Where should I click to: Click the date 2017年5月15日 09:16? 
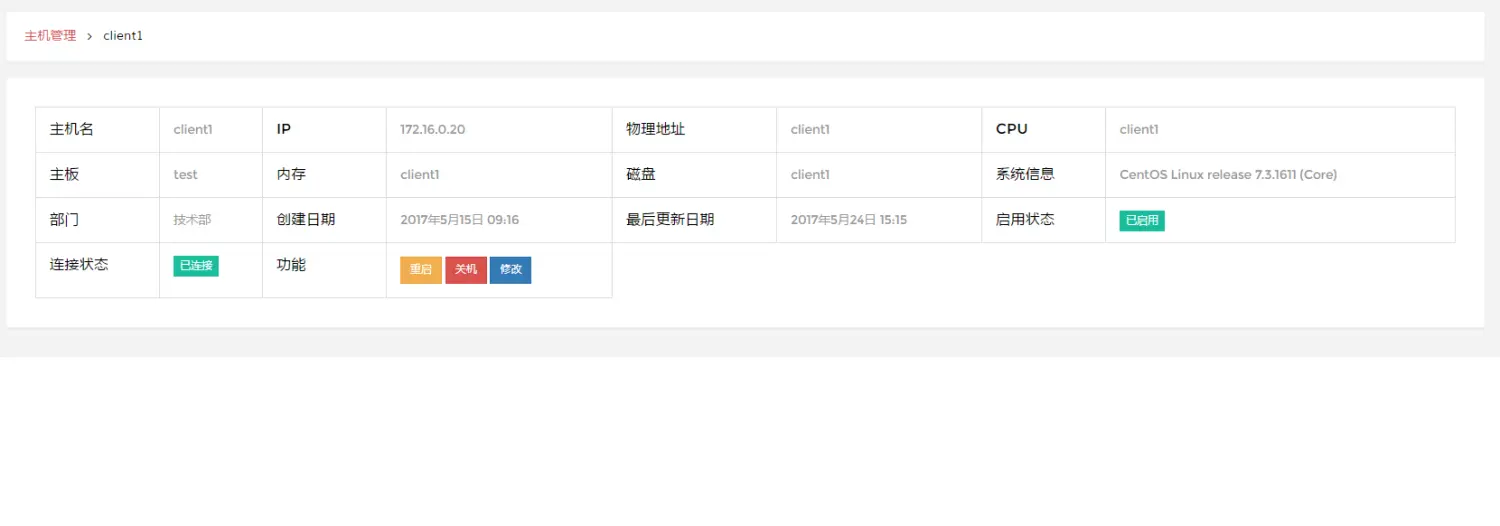pos(460,220)
